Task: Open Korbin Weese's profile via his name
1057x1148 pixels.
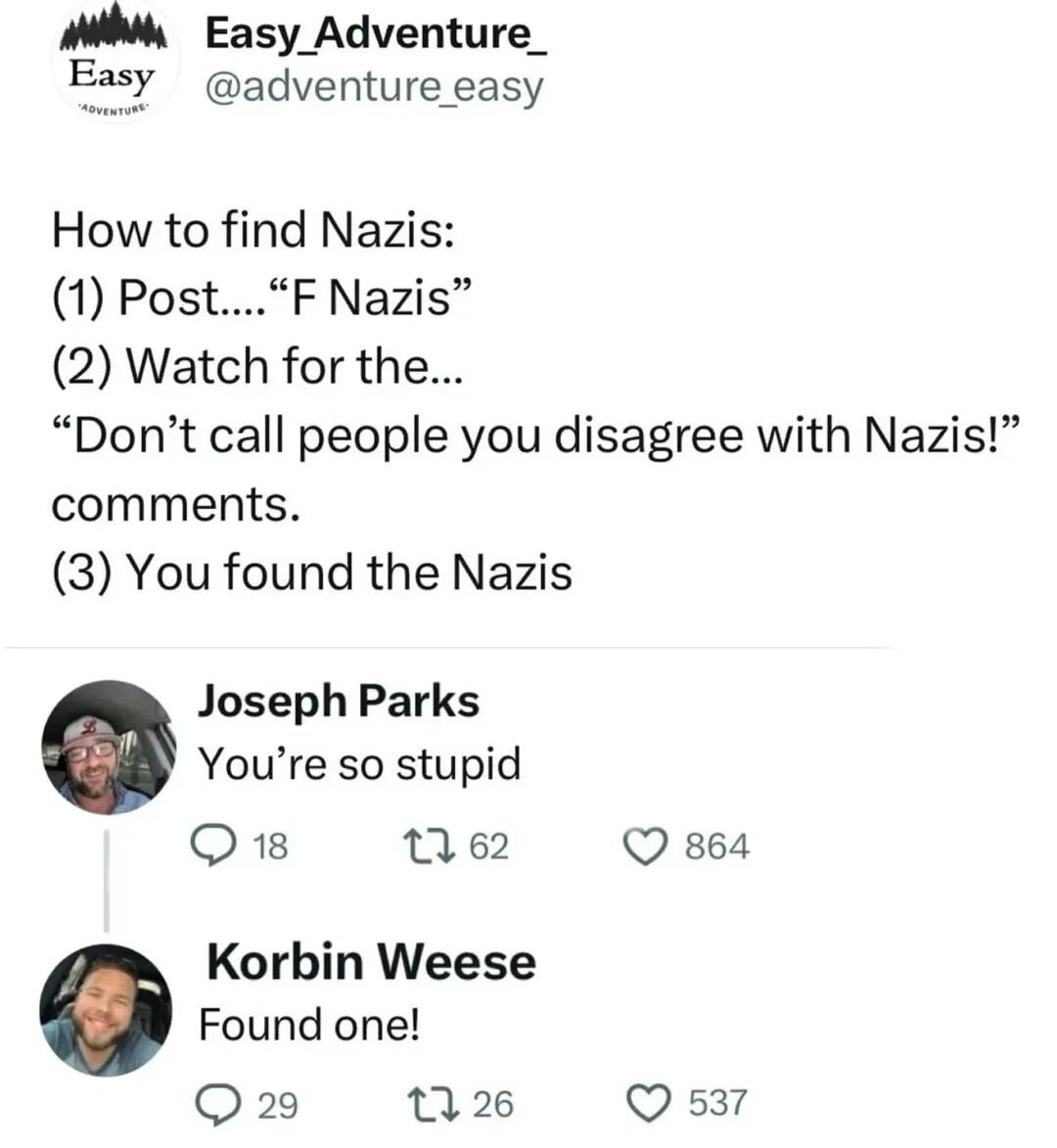Action: [x=371, y=961]
